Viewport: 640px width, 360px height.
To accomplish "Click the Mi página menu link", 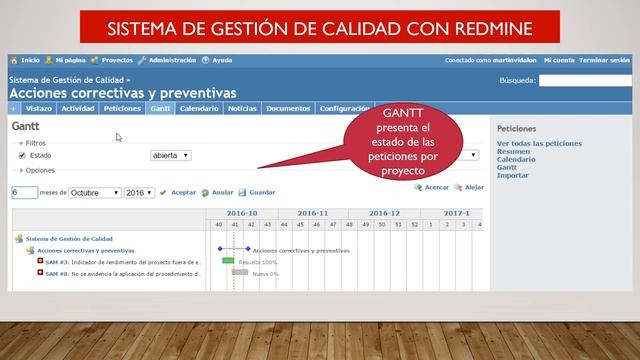I will (71, 60).
